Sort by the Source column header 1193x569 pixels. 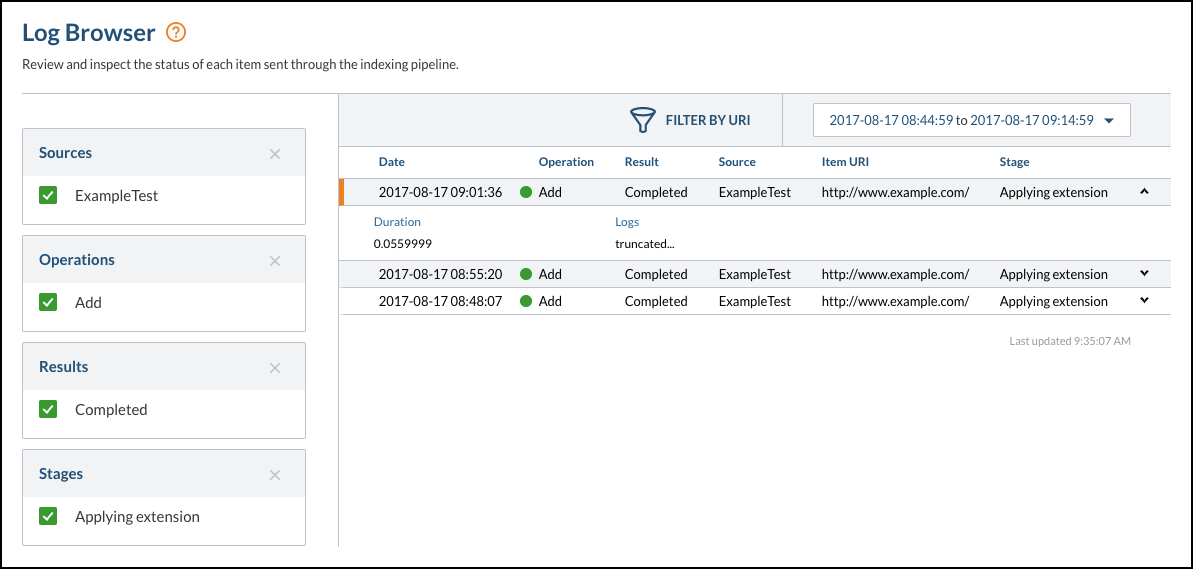point(737,162)
